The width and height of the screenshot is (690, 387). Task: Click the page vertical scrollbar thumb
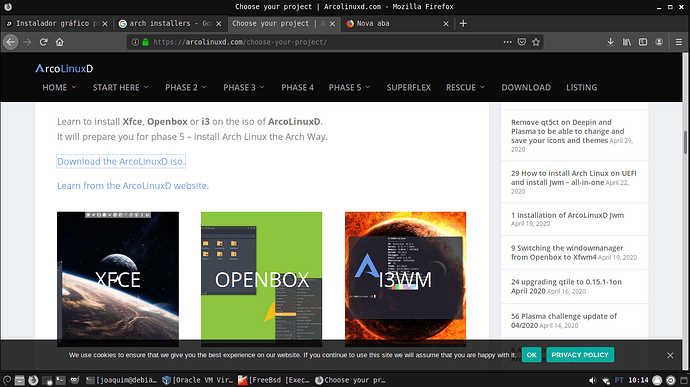685,142
